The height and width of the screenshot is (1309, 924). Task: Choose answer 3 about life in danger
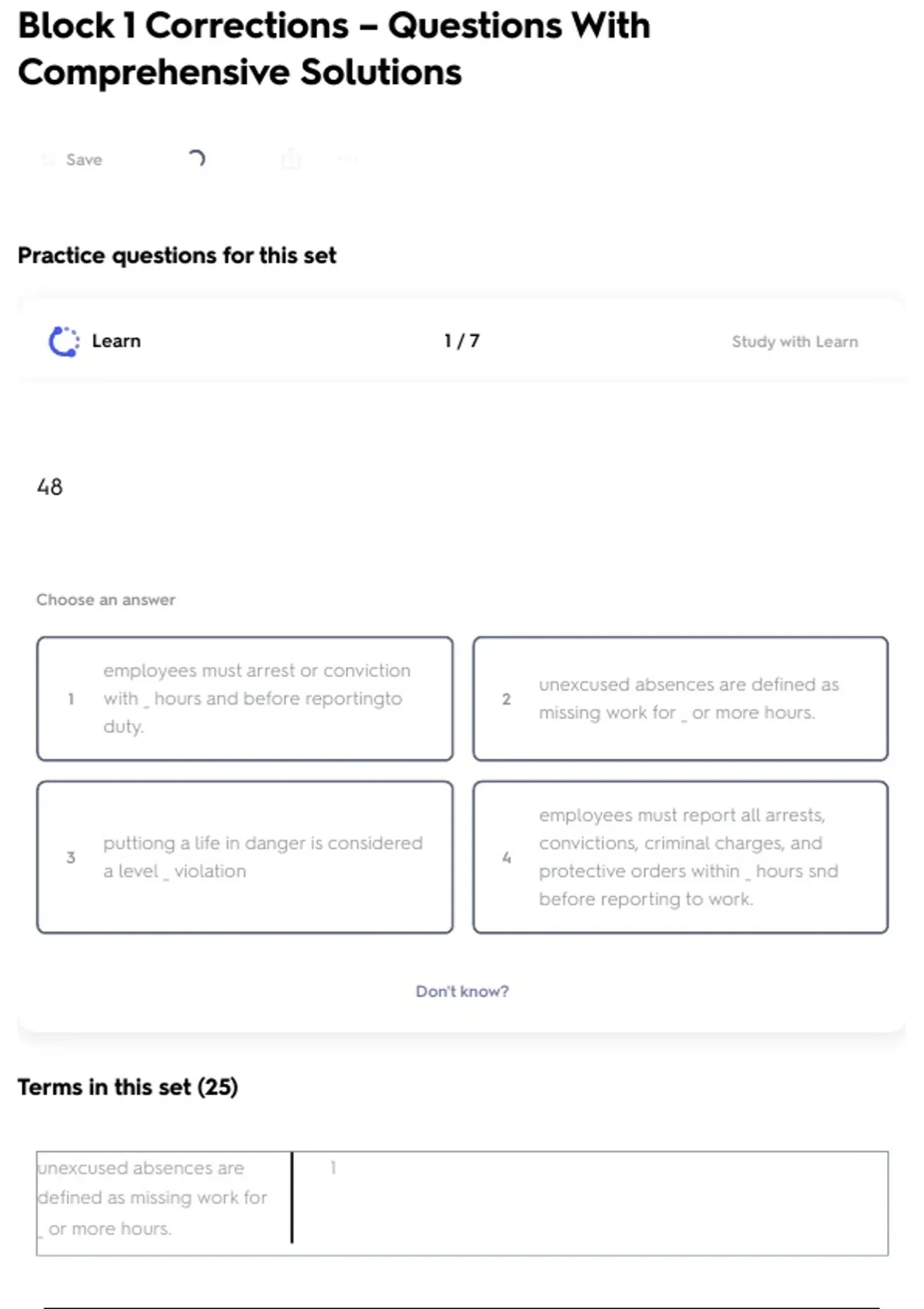[x=245, y=857]
